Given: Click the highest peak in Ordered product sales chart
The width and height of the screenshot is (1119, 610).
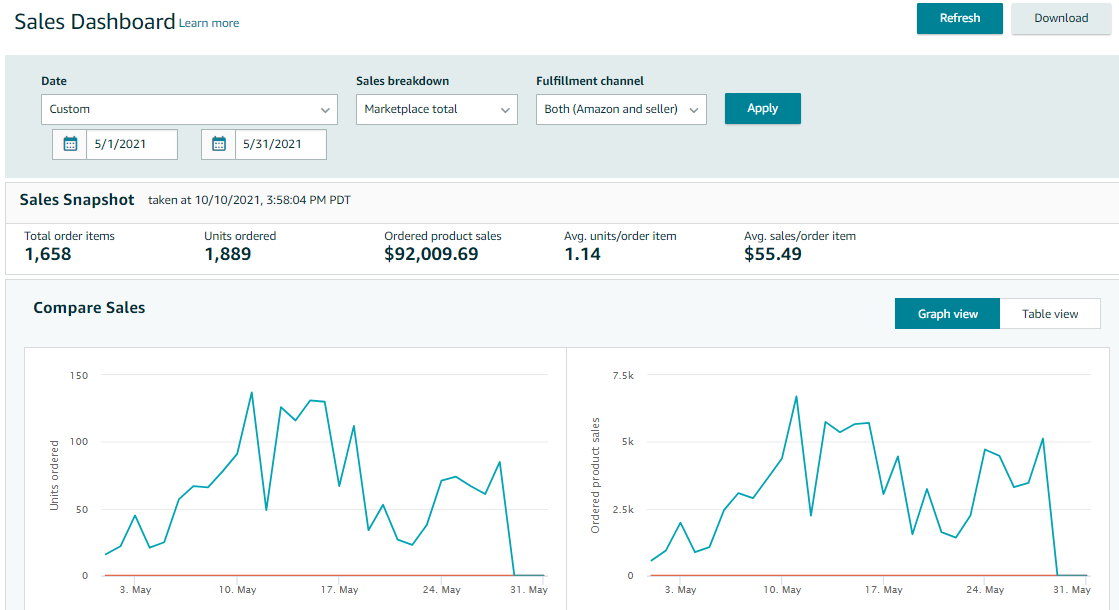Looking at the screenshot, I should [x=796, y=397].
